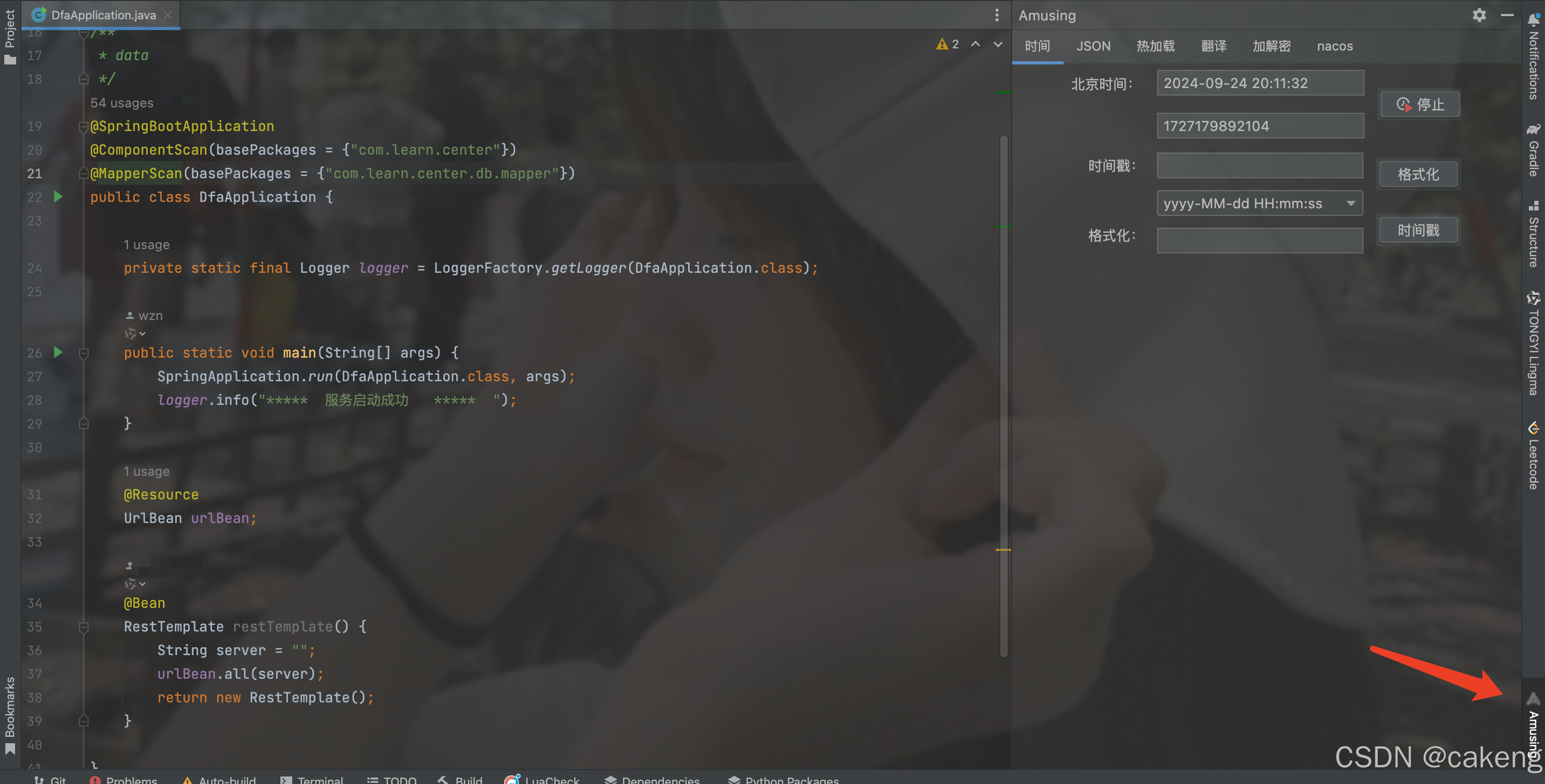The height and width of the screenshot is (784, 1545).
Task: Click the 格式化 button
Action: pos(1418,175)
